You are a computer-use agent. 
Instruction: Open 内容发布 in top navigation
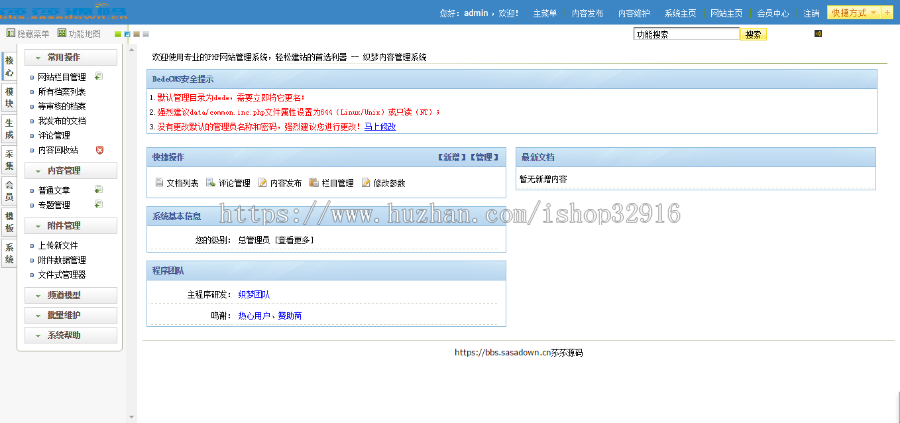(x=587, y=14)
